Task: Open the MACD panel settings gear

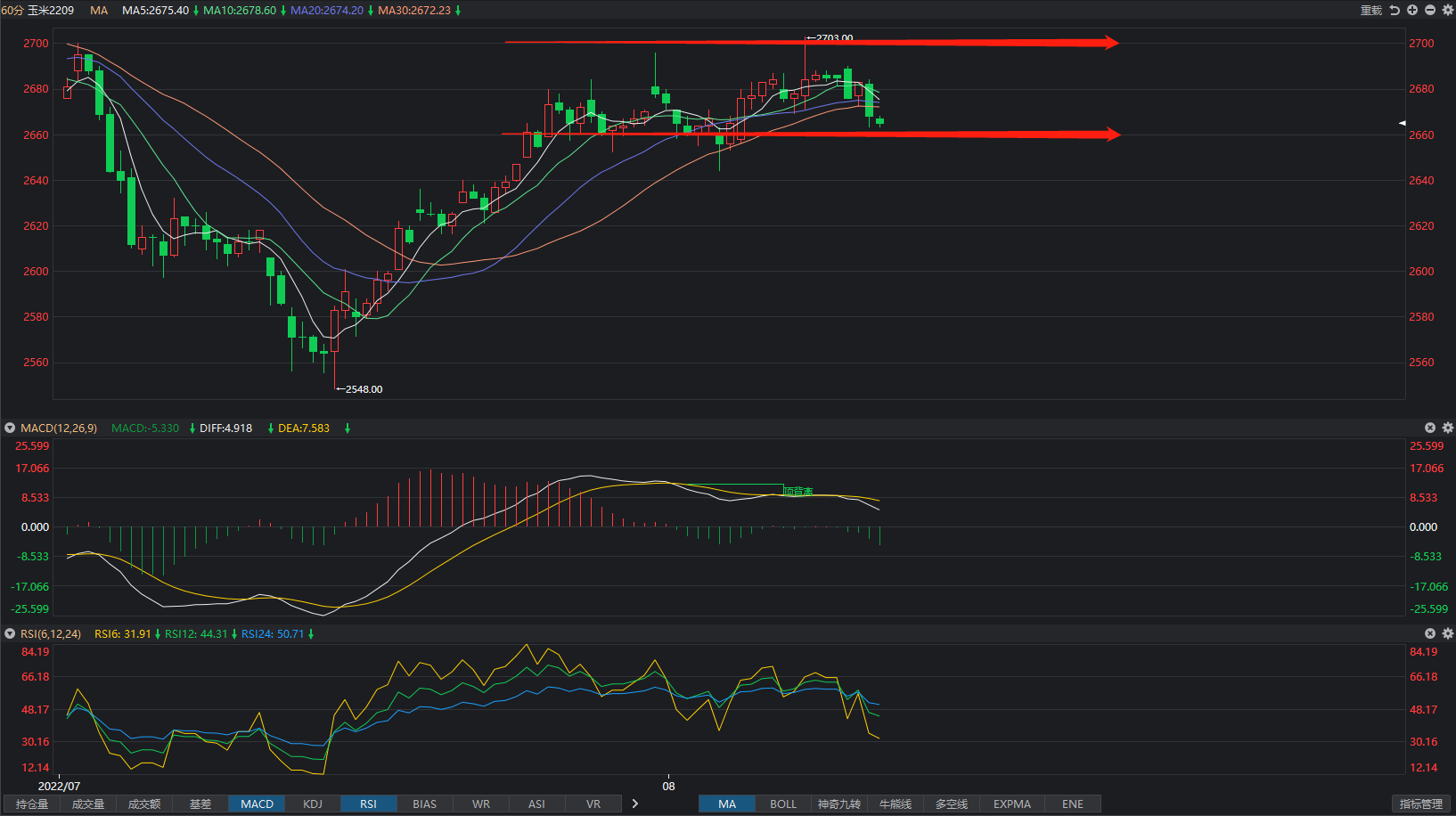Action: point(1447,428)
